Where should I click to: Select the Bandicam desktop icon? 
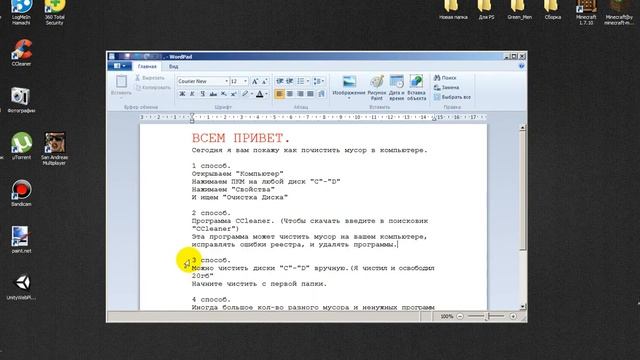click(x=21, y=193)
